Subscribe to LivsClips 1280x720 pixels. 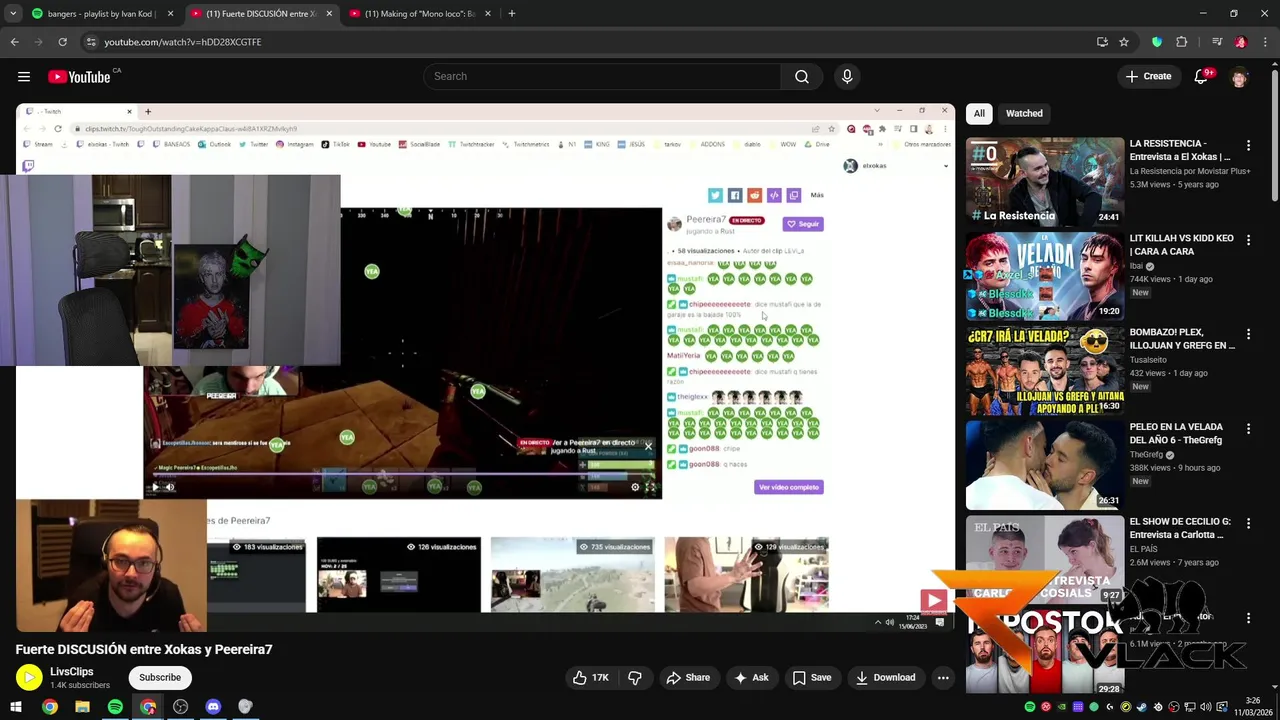[160, 678]
